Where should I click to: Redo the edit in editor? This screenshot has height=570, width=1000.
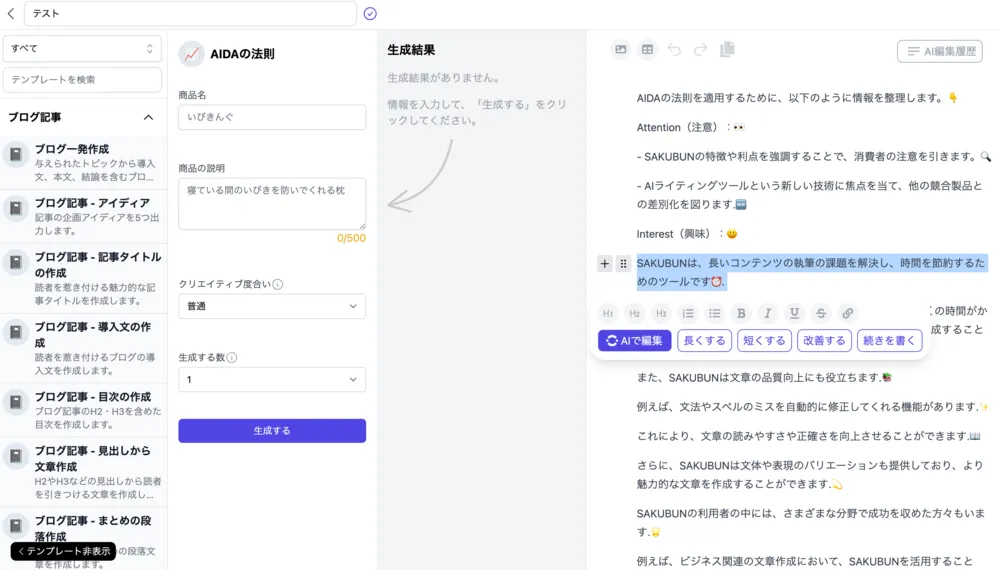coord(700,50)
